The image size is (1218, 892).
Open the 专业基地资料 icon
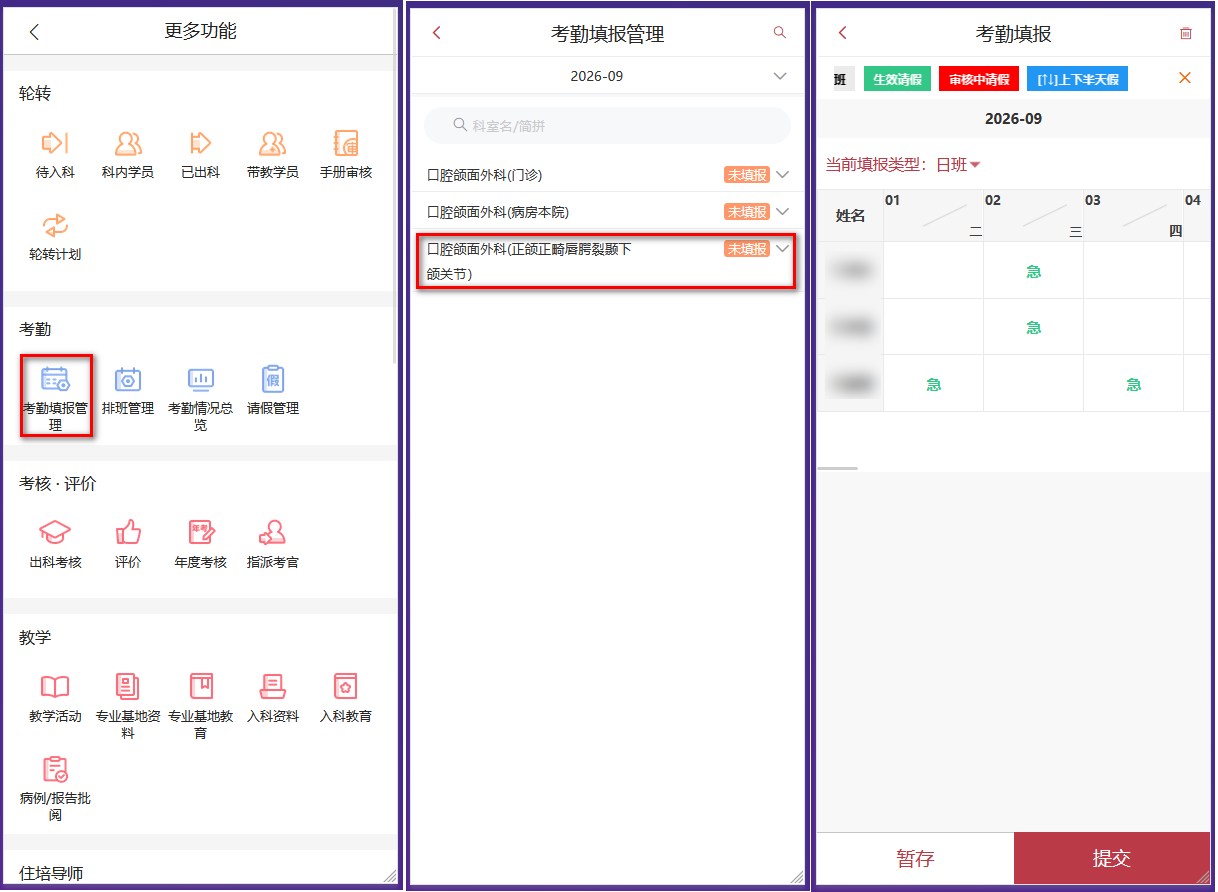[128, 686]
